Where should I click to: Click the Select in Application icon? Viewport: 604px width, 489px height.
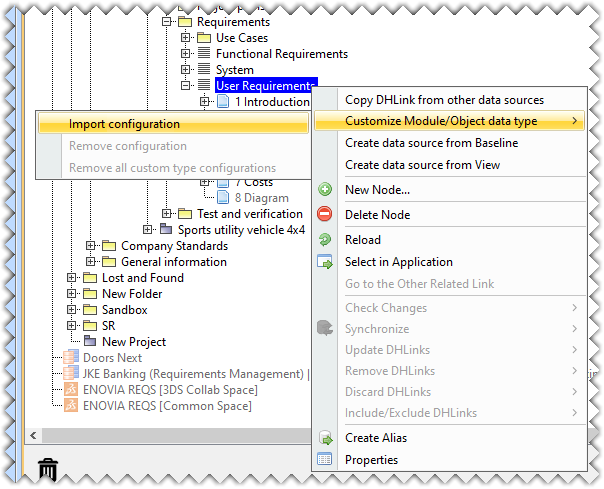pos(325,262)
